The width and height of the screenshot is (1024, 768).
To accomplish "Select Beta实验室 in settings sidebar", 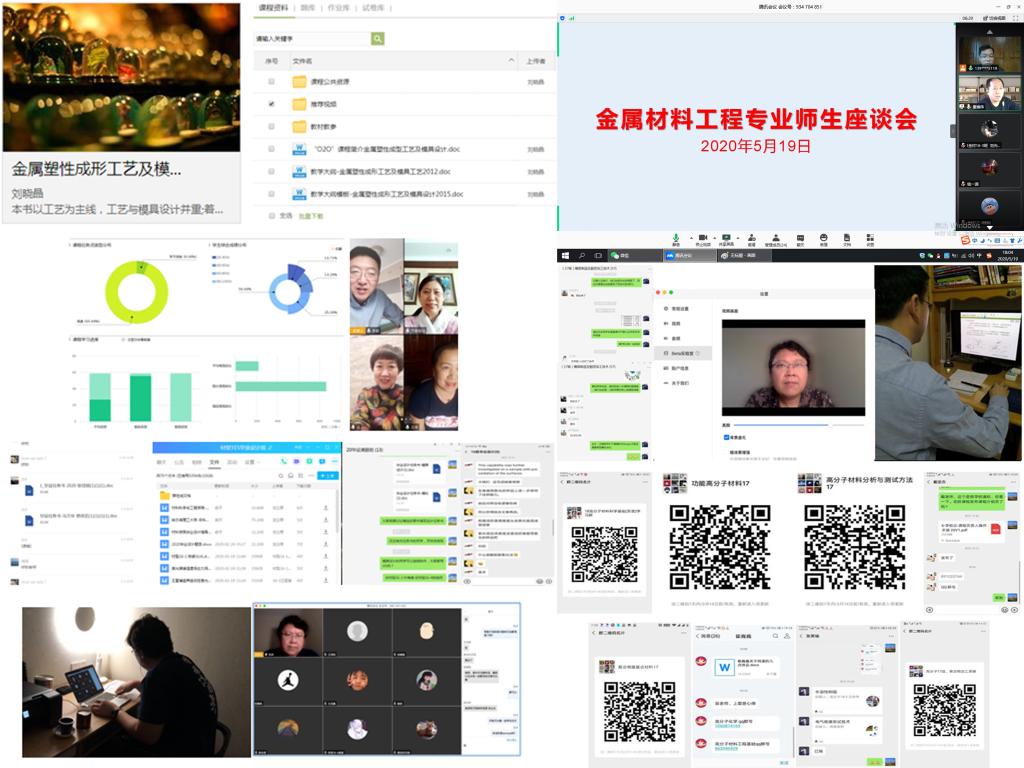I will pos(683,353).
